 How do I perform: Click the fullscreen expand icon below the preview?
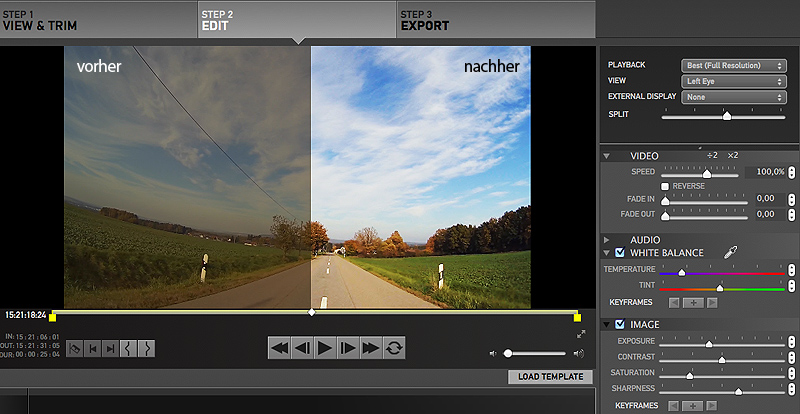pos(580,335)
